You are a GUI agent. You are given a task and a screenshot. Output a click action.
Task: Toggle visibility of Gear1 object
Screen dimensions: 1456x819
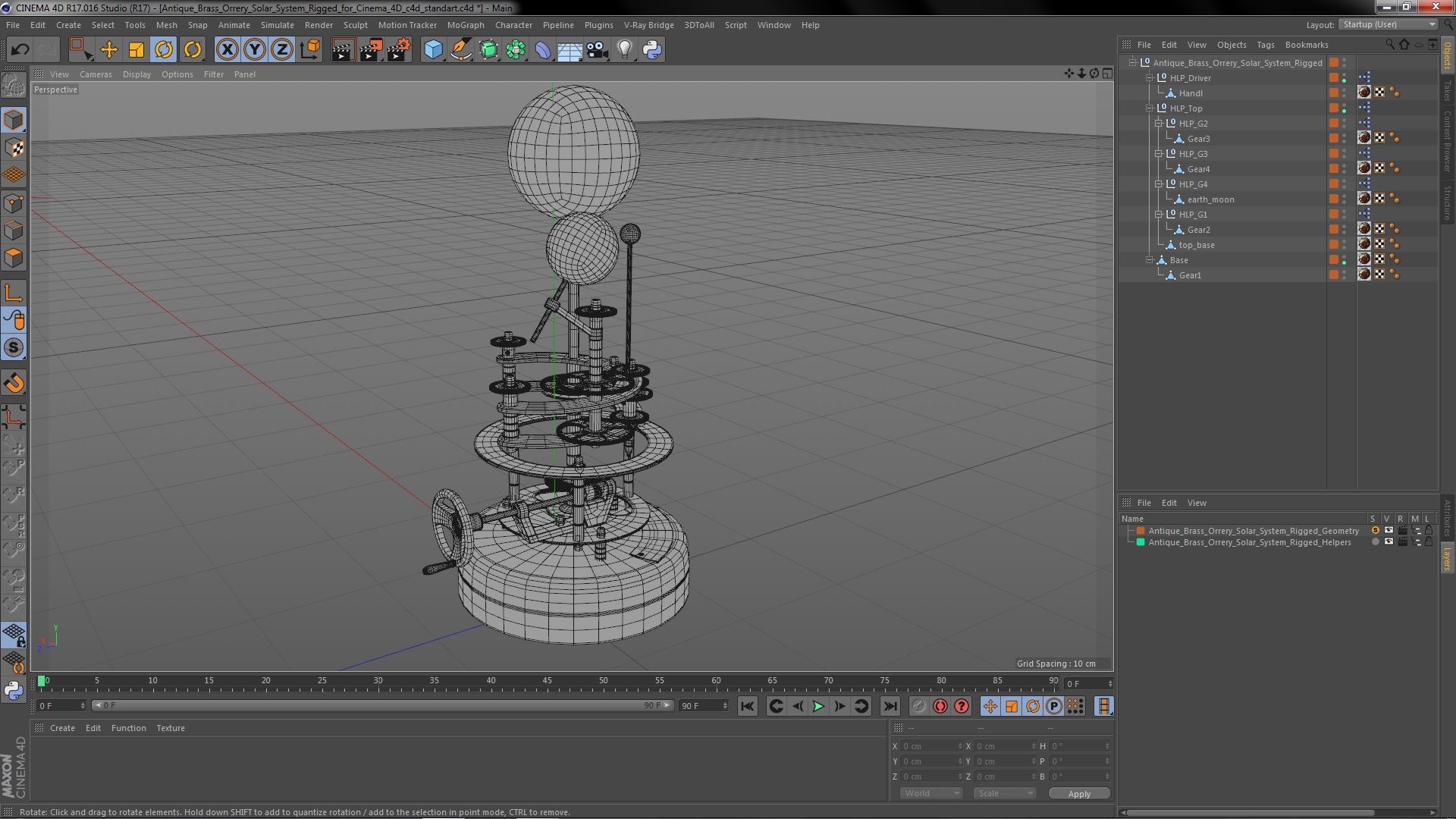tap(1345, 272)
